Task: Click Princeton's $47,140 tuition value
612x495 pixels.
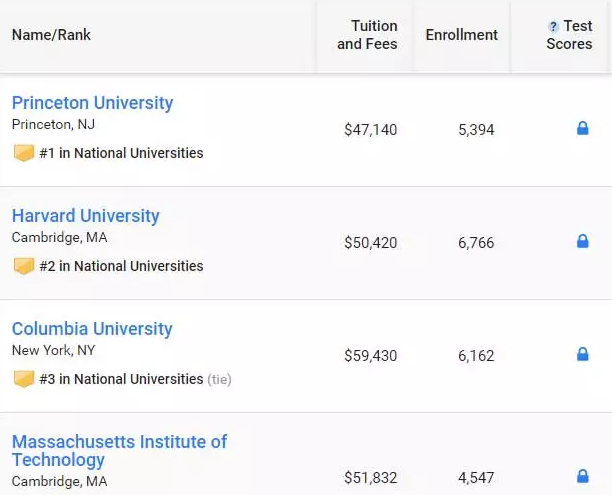Action: (x=370, y=130)
